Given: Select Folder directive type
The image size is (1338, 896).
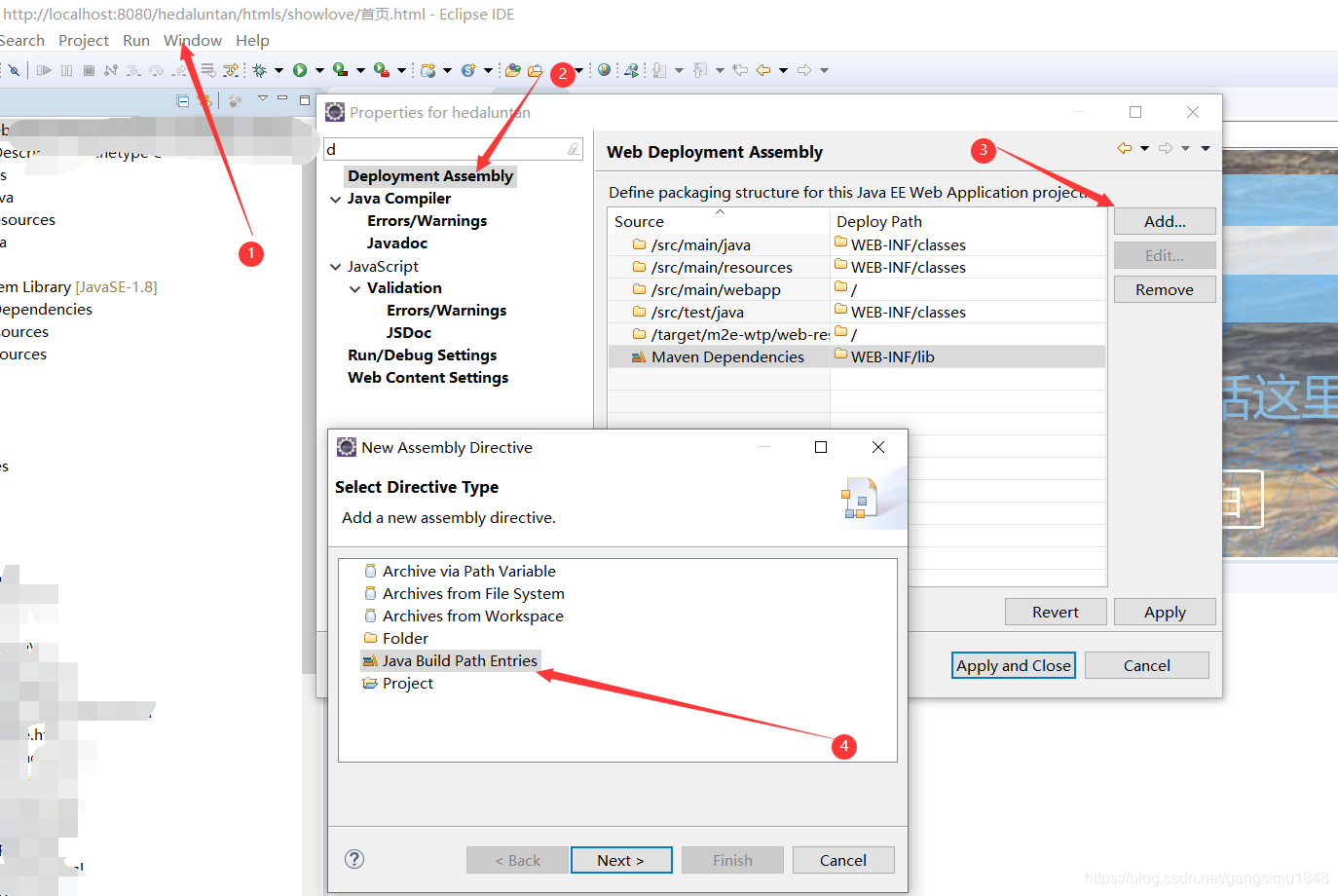Looking at the screenshot, I should (x=396, y=639).
